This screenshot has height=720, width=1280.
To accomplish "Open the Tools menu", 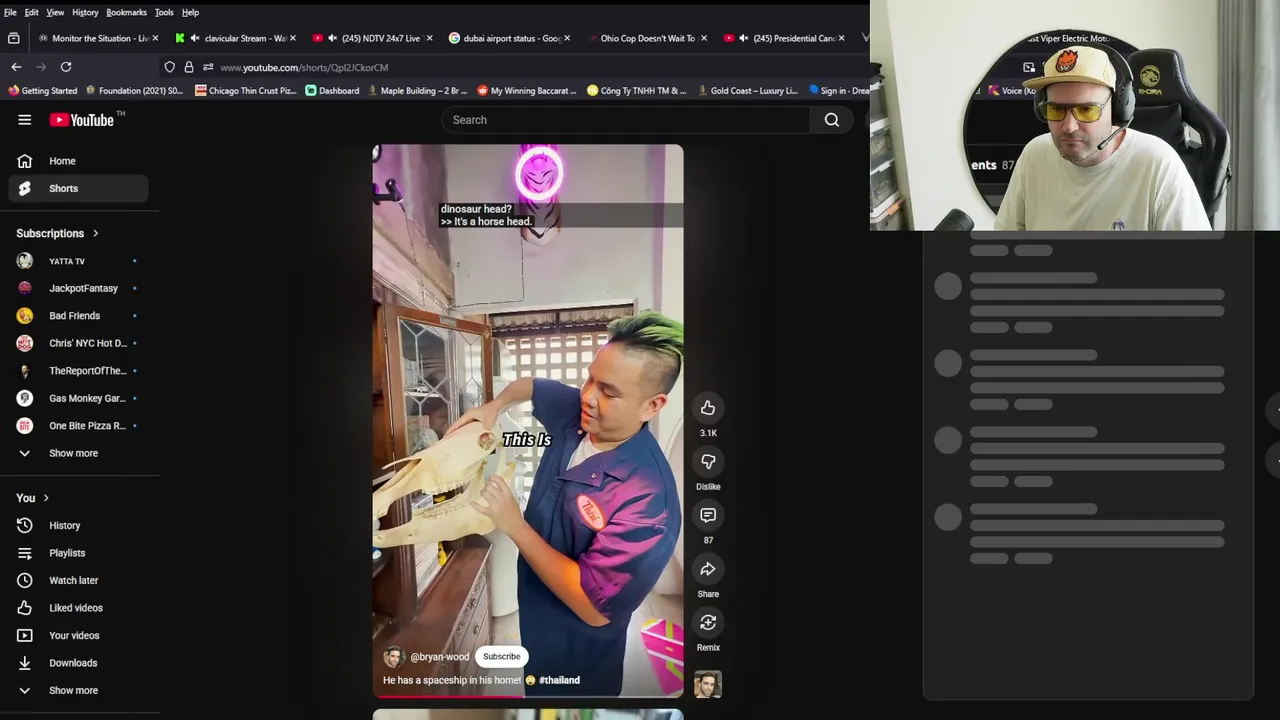I will coord(164,12).
